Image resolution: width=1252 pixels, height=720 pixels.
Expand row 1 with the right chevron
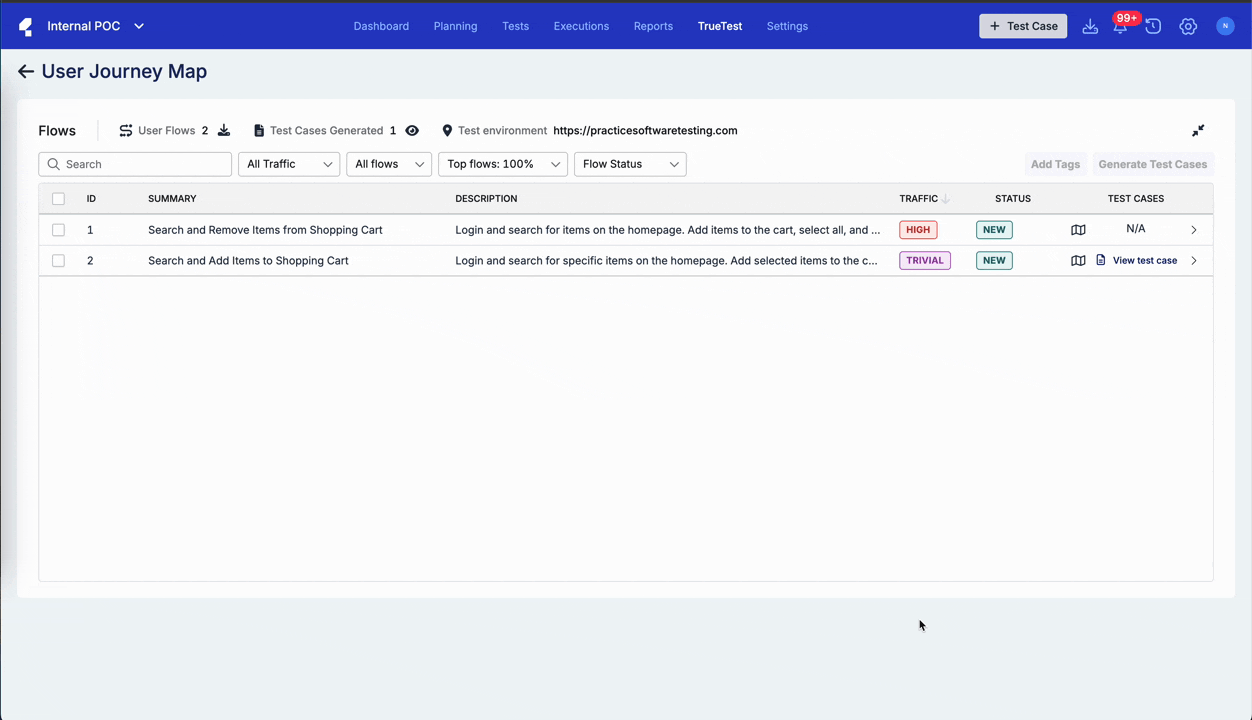[1194, 230]
